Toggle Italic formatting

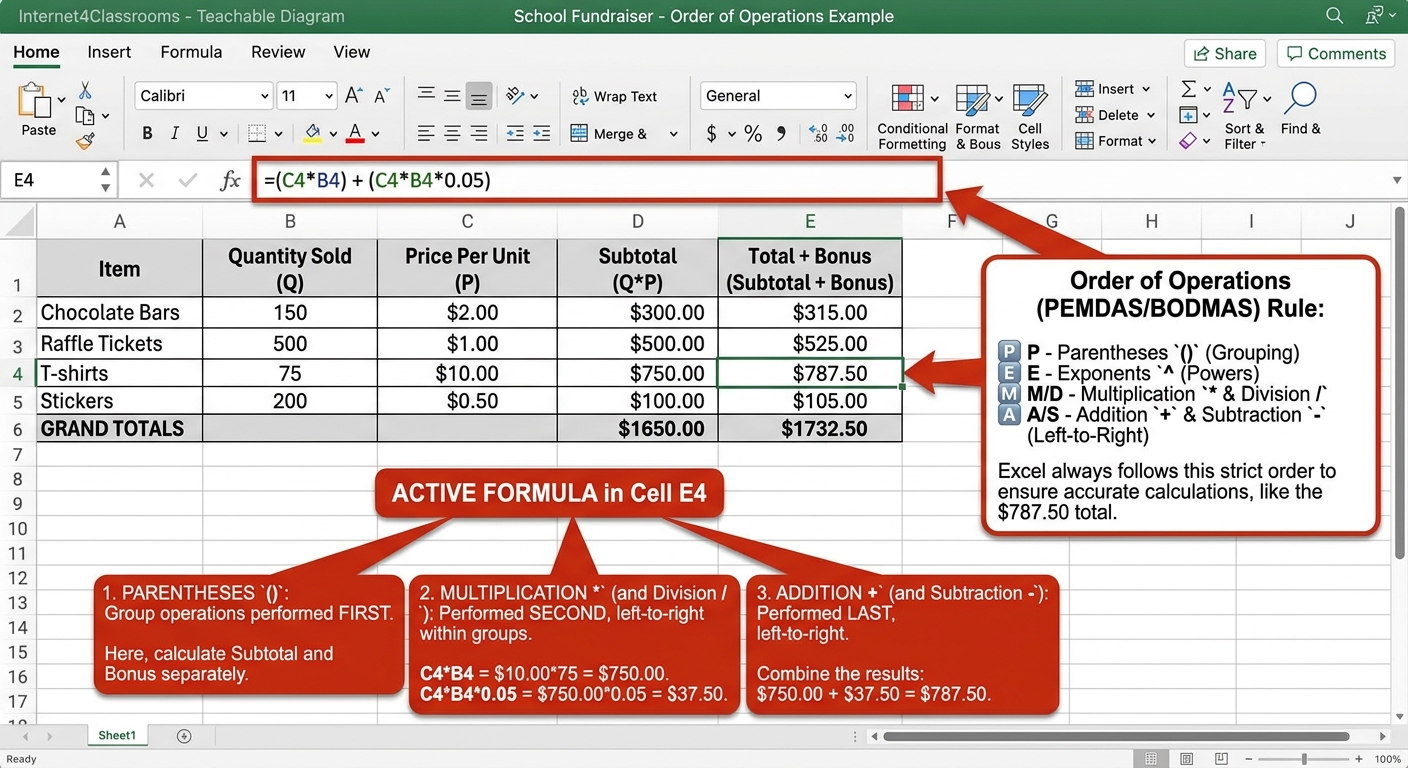[x=175, y=133]
